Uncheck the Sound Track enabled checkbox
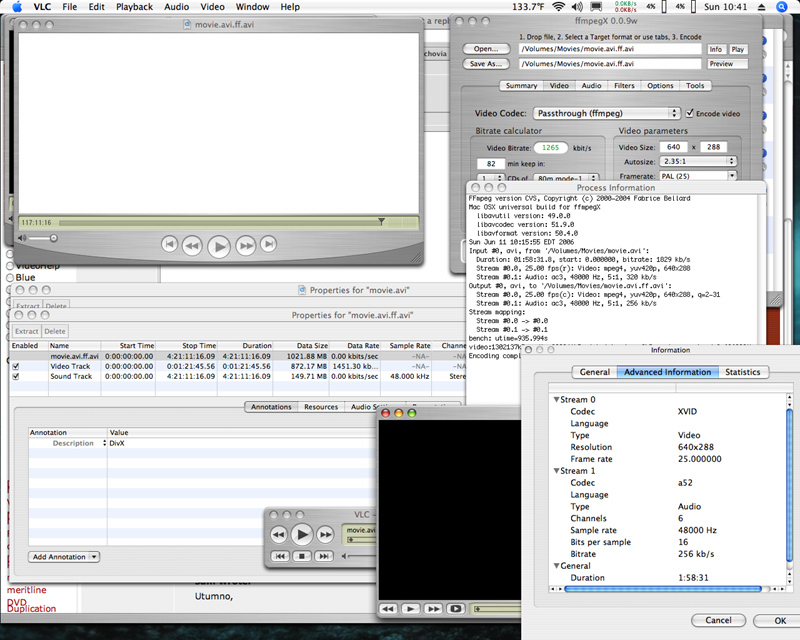This screenshot has width=800, height=640. point(16,377)
